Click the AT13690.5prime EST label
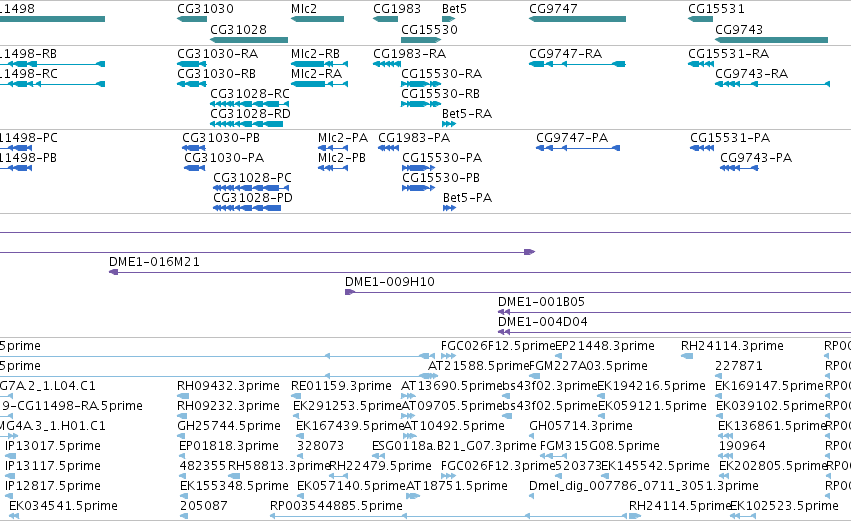This screenshot has width=851, height=521. 452,386
